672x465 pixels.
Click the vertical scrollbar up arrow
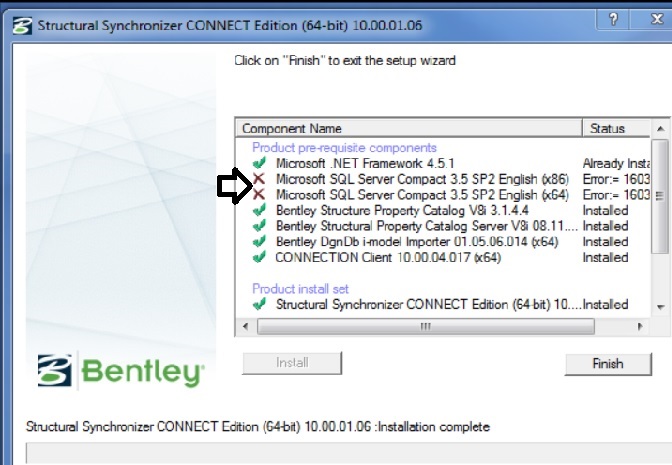[x=660, y=128]
